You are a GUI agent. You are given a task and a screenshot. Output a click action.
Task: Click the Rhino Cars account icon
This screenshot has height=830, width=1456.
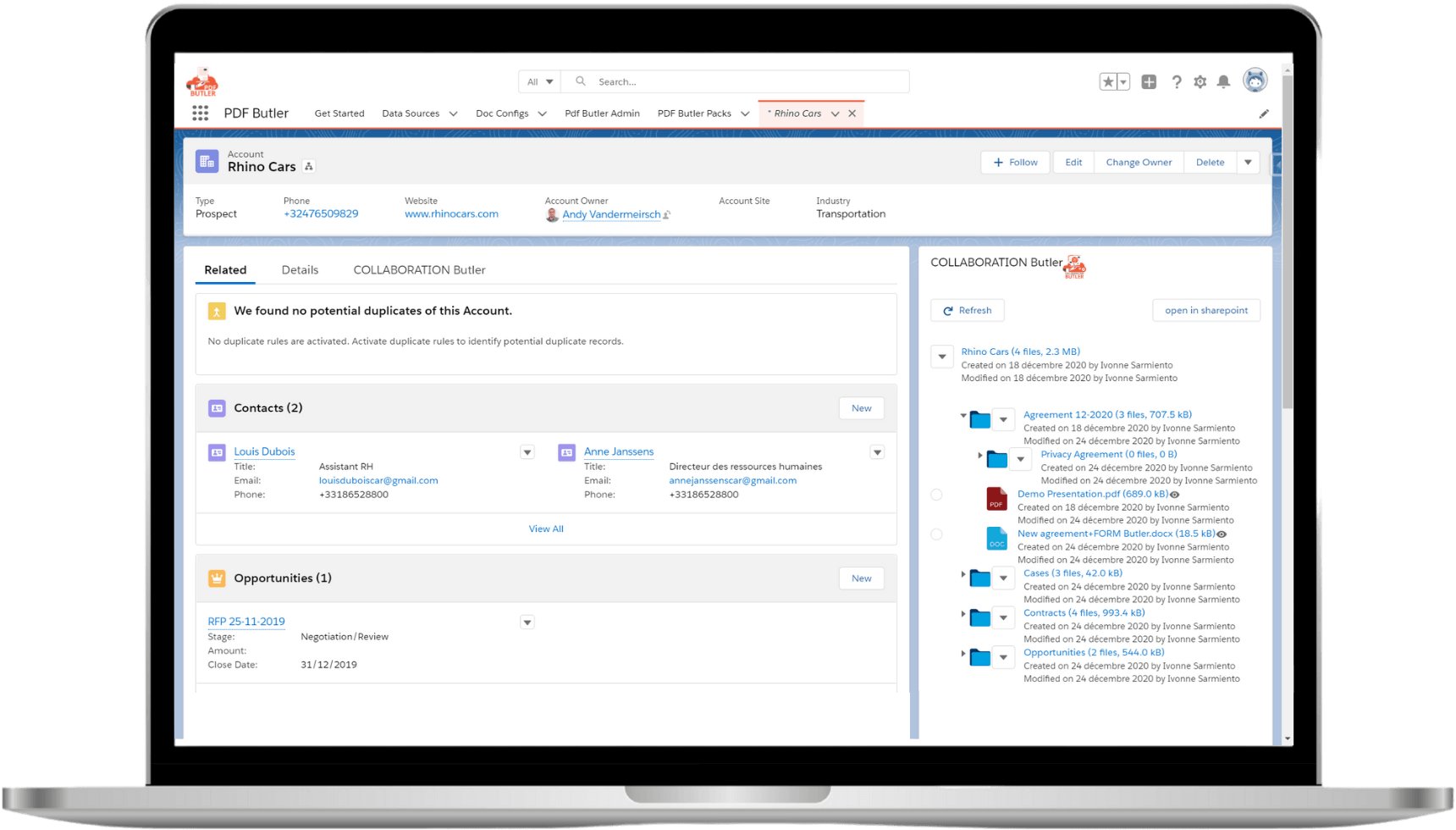[x=207, y=161]
